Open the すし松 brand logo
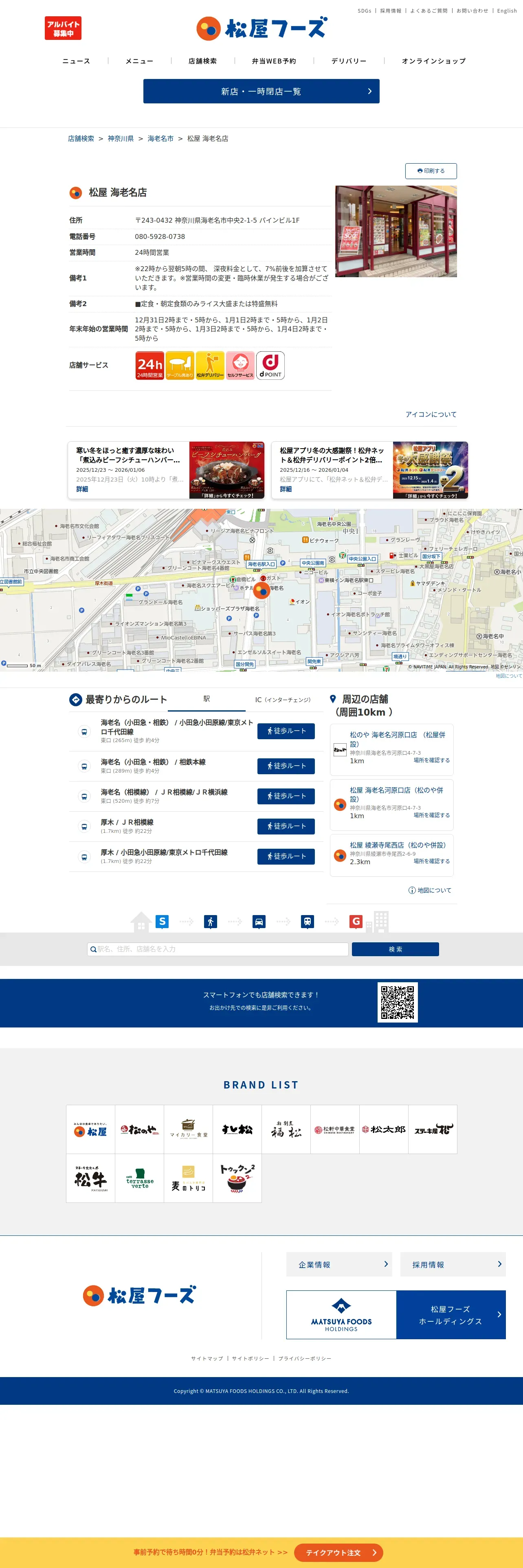Screen dimensions: 523x1568 [237, 1130]
